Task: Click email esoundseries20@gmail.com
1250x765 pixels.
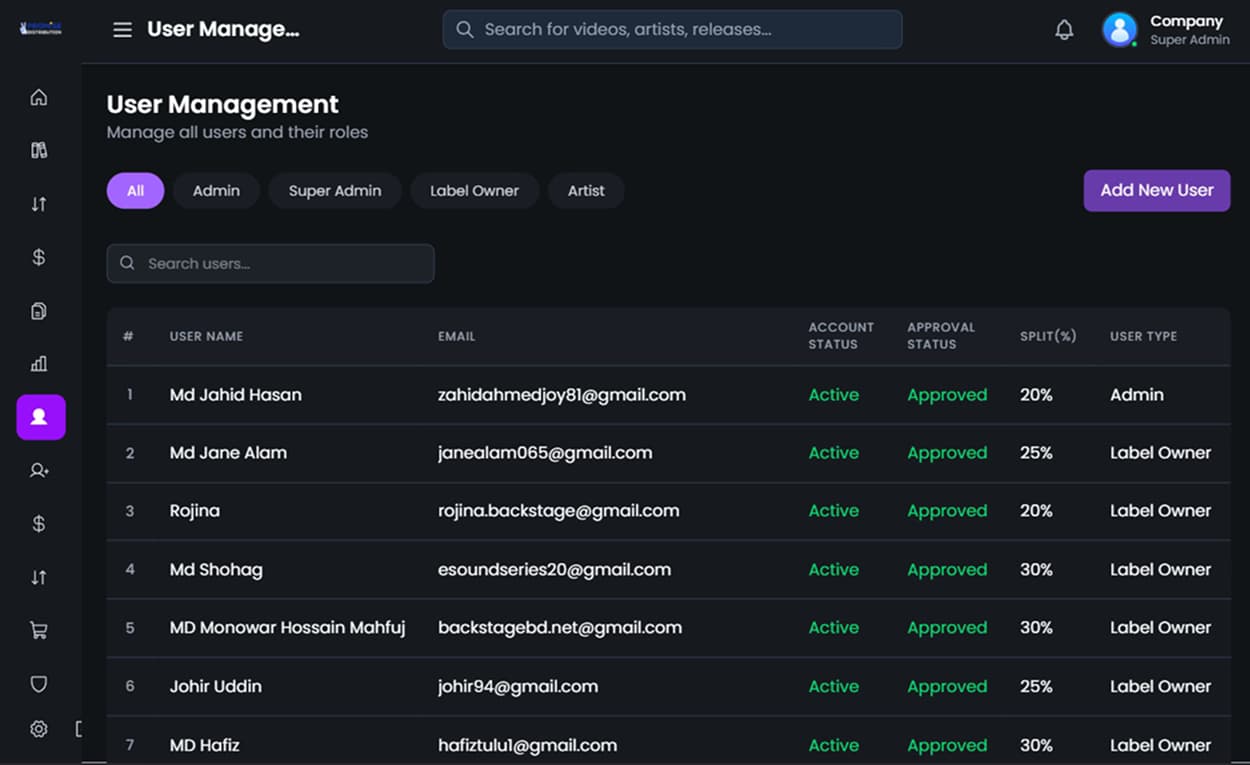Action: (554, 570)
